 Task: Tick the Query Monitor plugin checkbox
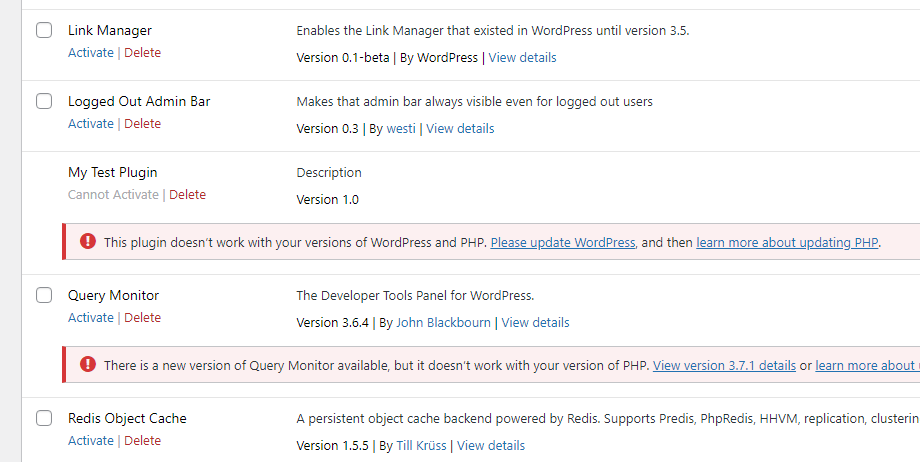point(44,295)
